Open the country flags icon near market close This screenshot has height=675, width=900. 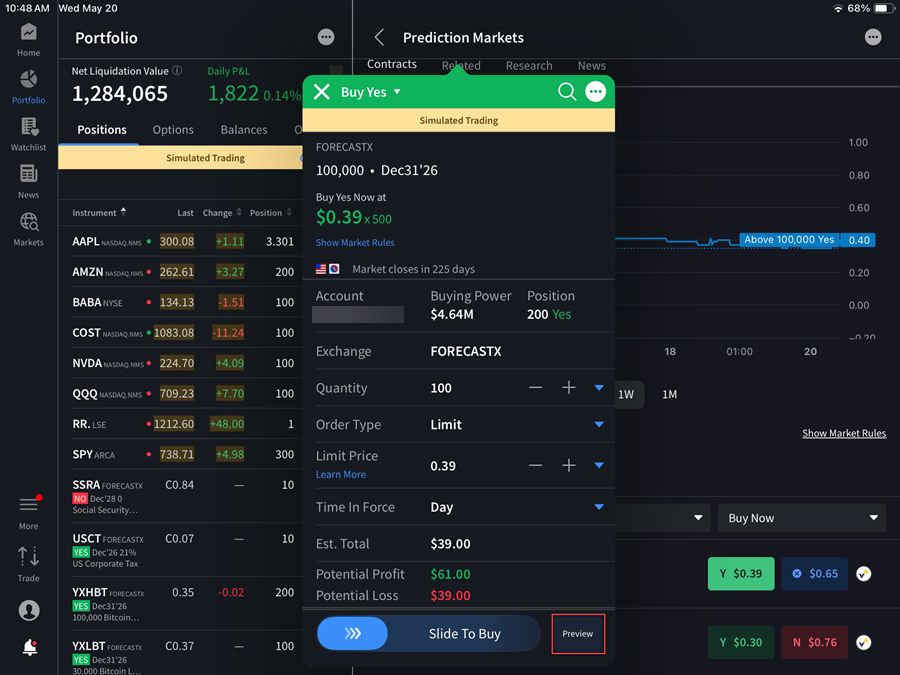327,269
